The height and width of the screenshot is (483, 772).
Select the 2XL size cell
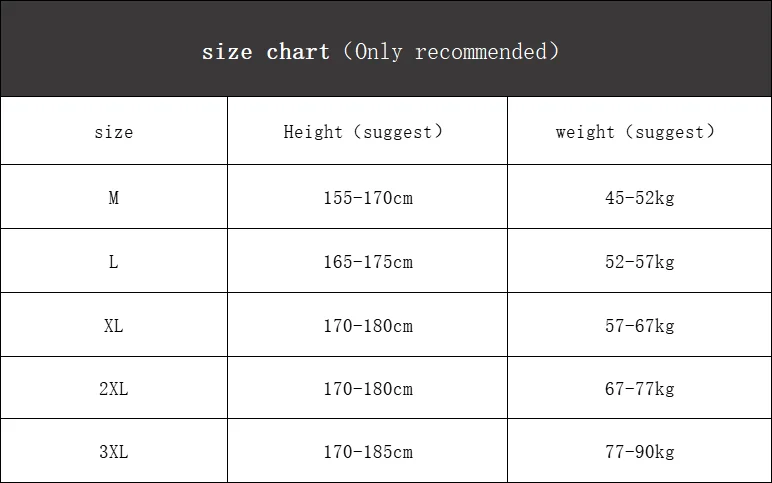(x=113, y=389)
